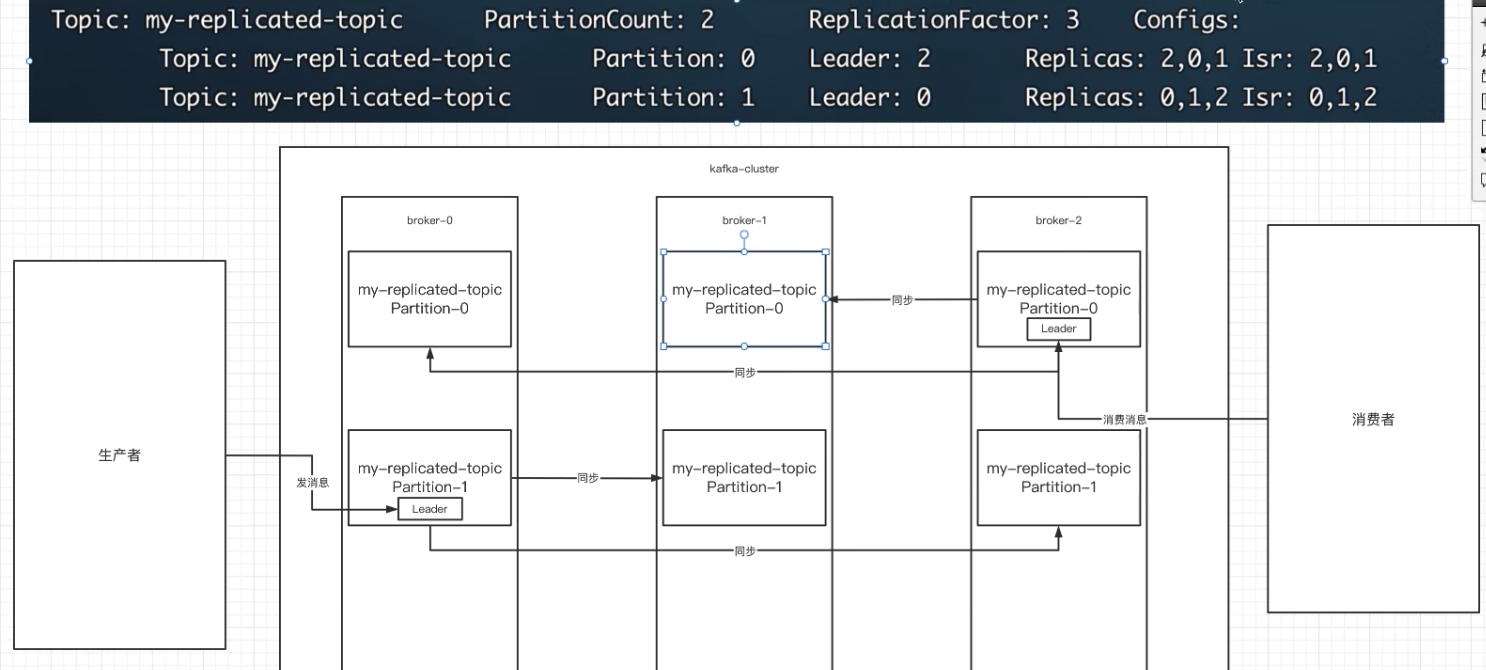The image size is (1486, 670).
Task: Click left-middle resize handle of selected Partition-0 box
Action: pos(663,299)
